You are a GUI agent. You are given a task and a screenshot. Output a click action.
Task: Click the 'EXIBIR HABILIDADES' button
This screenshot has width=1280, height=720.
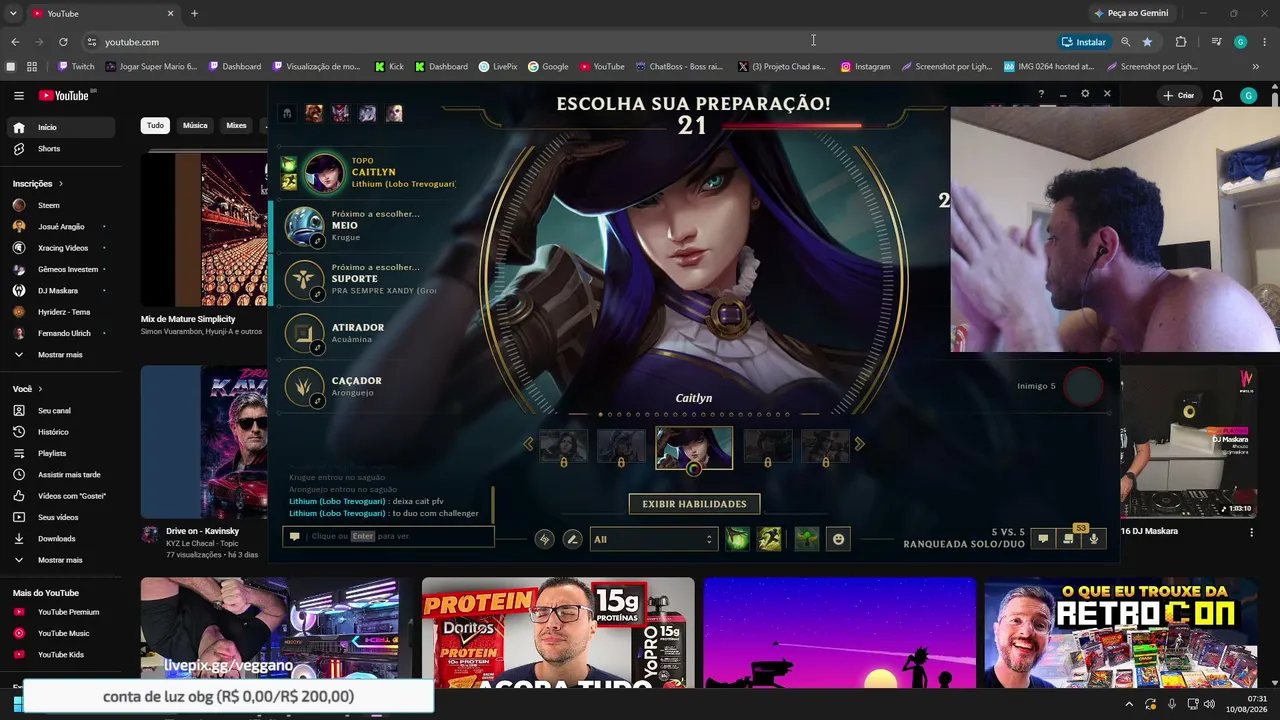click(x=694, y=504)
